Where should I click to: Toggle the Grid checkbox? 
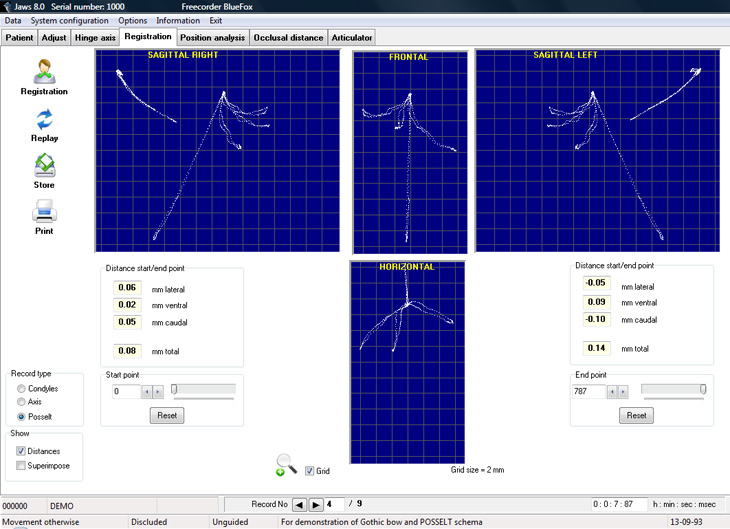coord(310,471)
